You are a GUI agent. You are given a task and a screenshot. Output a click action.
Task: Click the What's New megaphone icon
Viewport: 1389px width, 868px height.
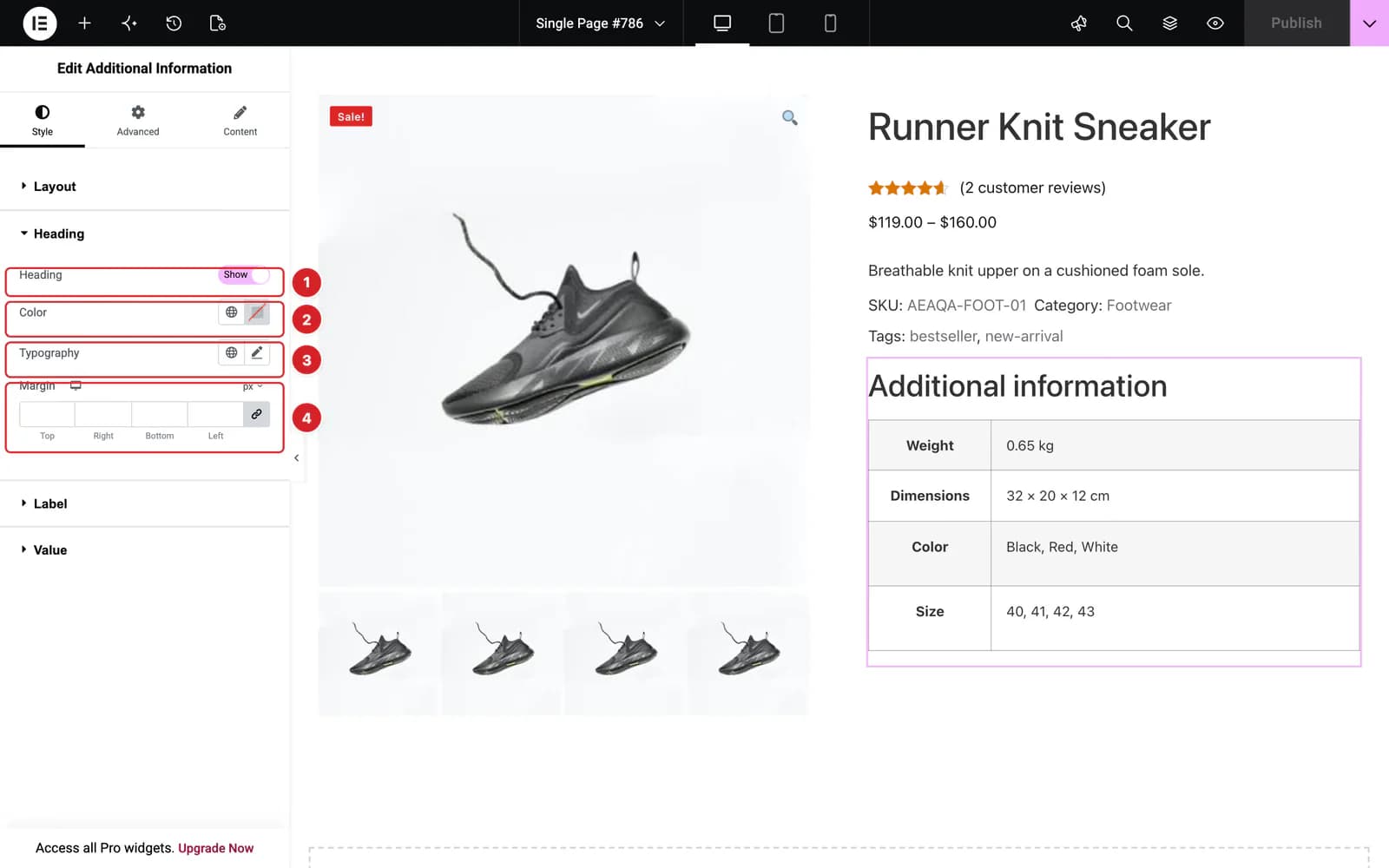coord(1079,23)
